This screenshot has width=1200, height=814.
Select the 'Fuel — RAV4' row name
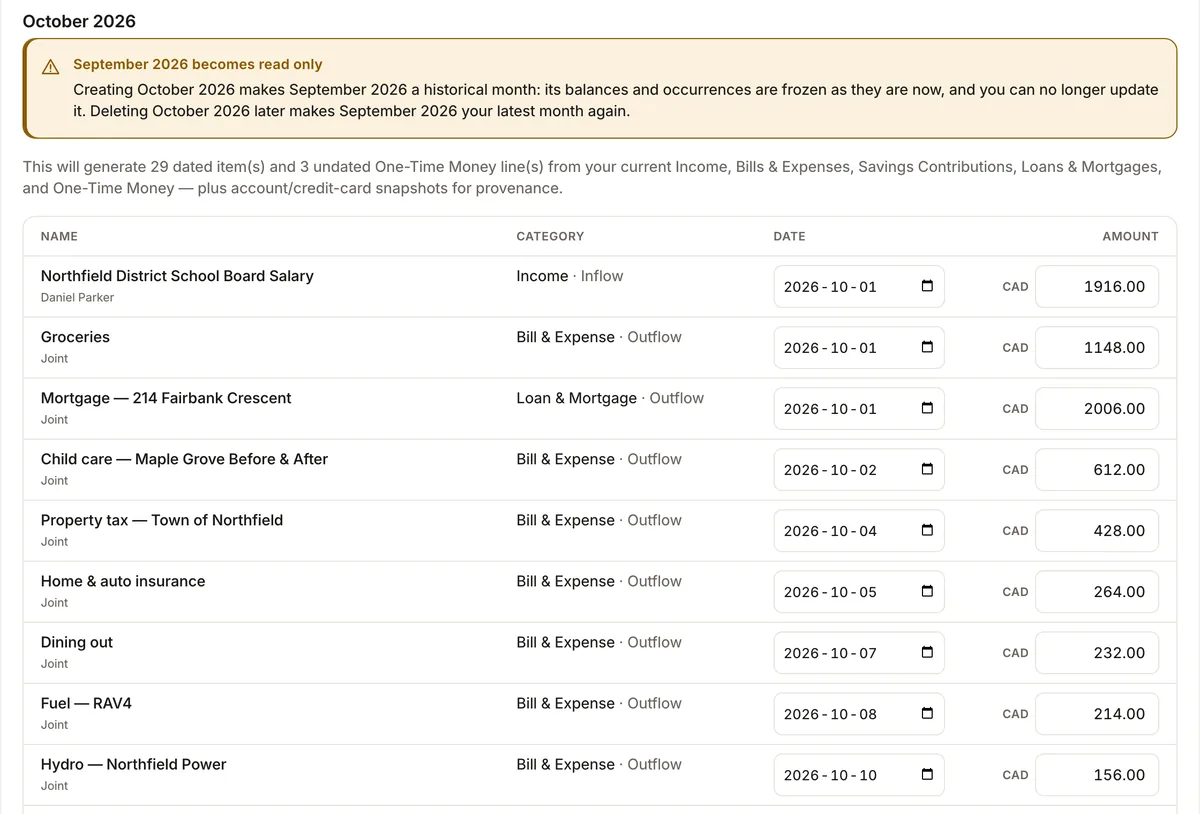click(x=86, y=703)
